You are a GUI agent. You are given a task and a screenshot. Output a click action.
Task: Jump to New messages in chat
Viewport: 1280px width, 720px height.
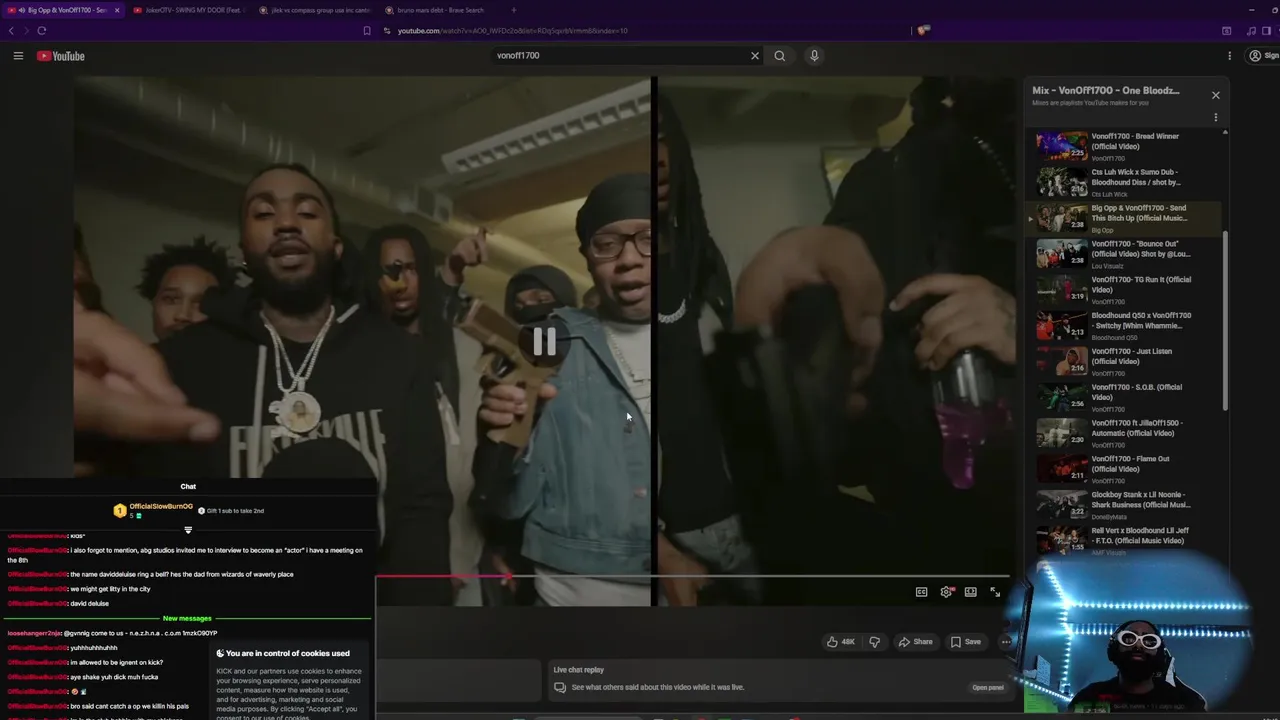pyautogui.click(x=187, y=619)
